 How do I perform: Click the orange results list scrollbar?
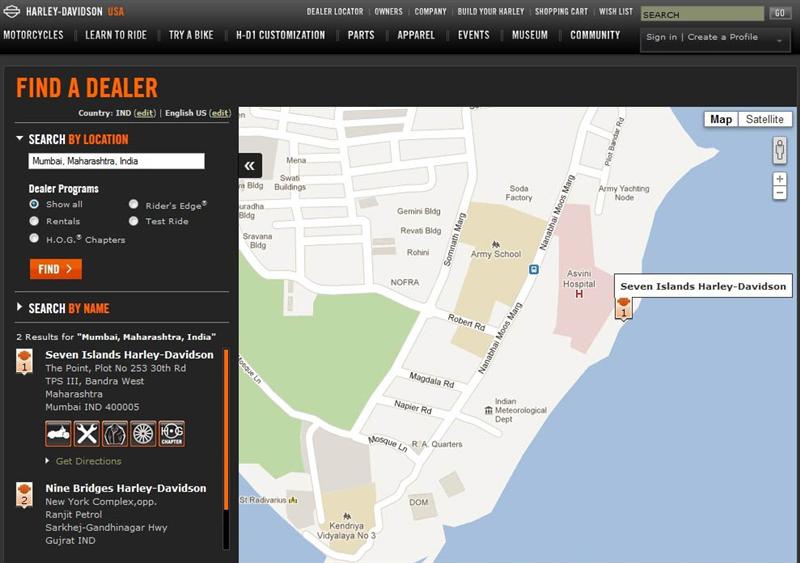pyautogui.click(x=226, y=430)
